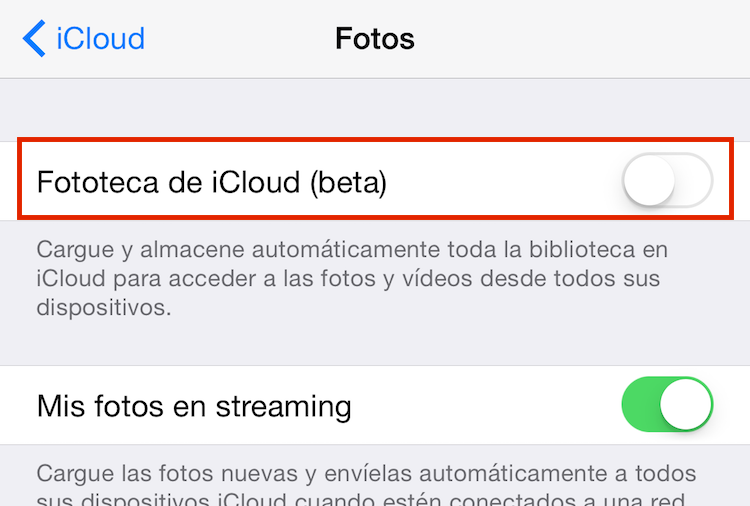Disable Mis fotos en streaming switch
Image resolution: width=750 pixels, height=506 pixels.
tap(668, 405)
